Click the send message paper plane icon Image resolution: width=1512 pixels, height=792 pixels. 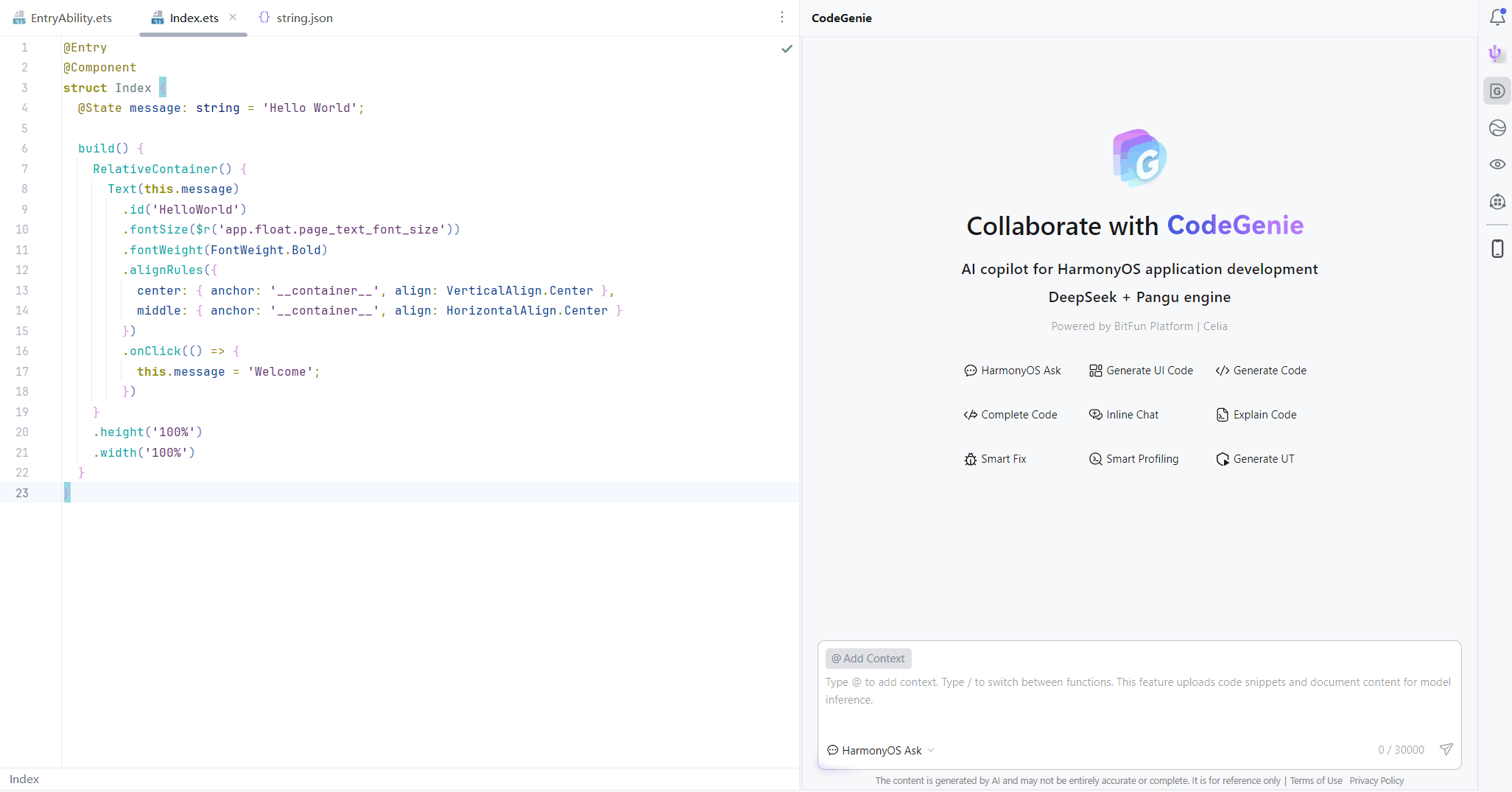click(1446, 749)
